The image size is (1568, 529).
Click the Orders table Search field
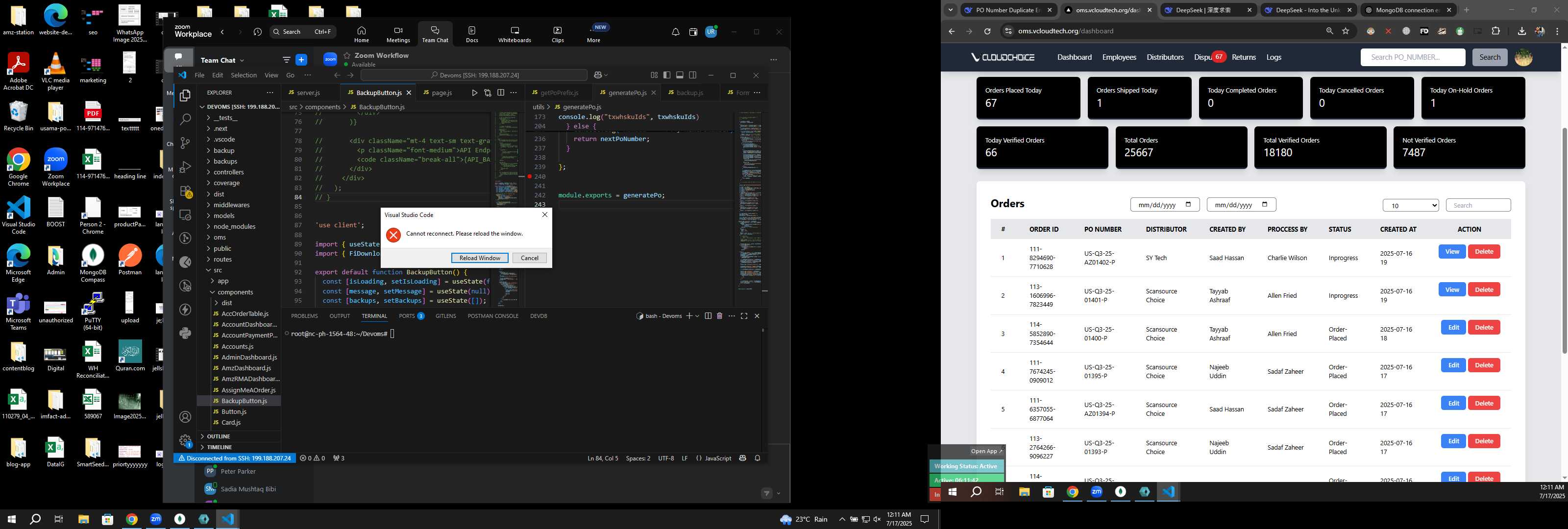[1478, 205]
